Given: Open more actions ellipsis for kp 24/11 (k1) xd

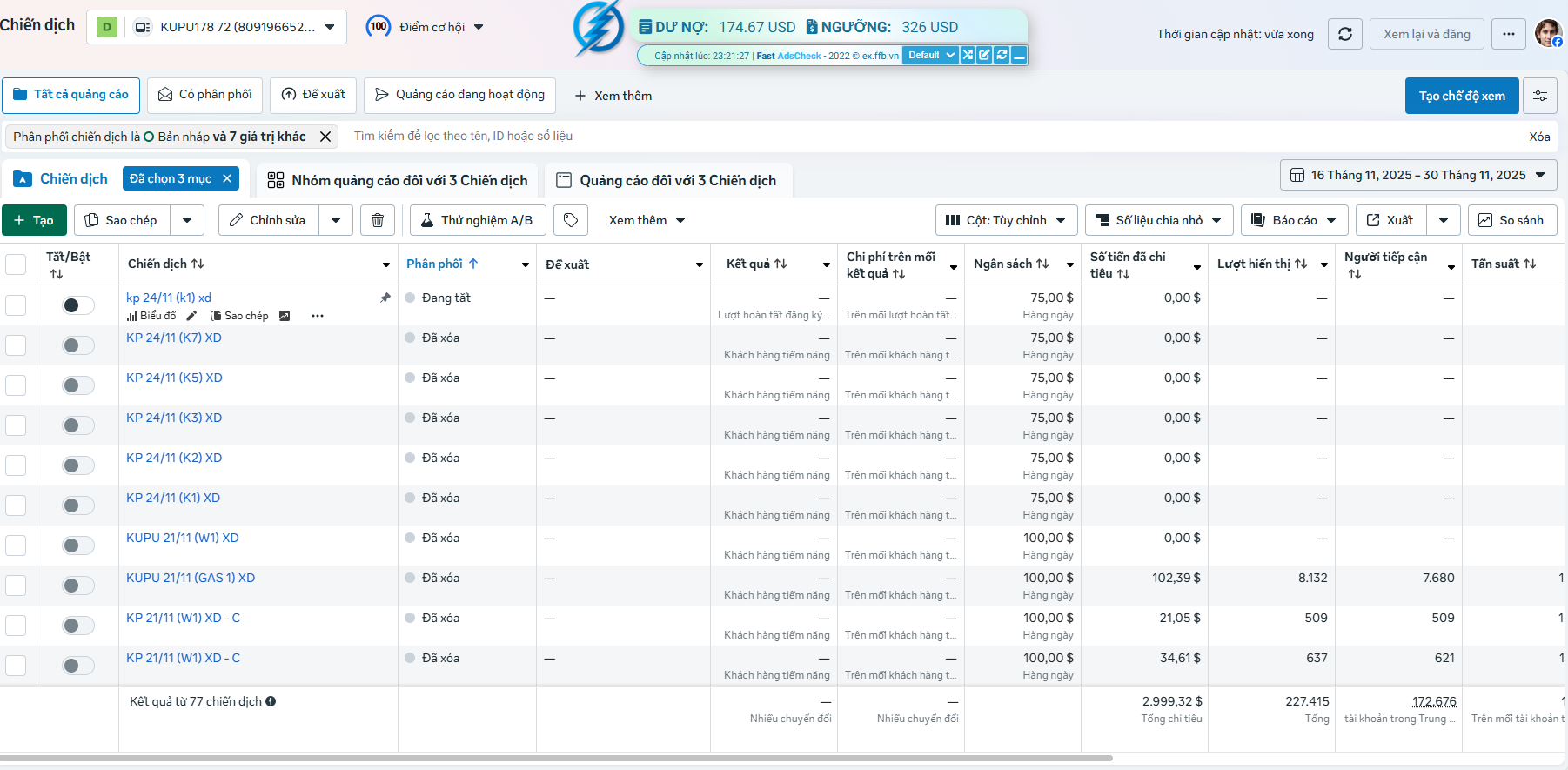Looking at the screenshot, I should (318, 316).
